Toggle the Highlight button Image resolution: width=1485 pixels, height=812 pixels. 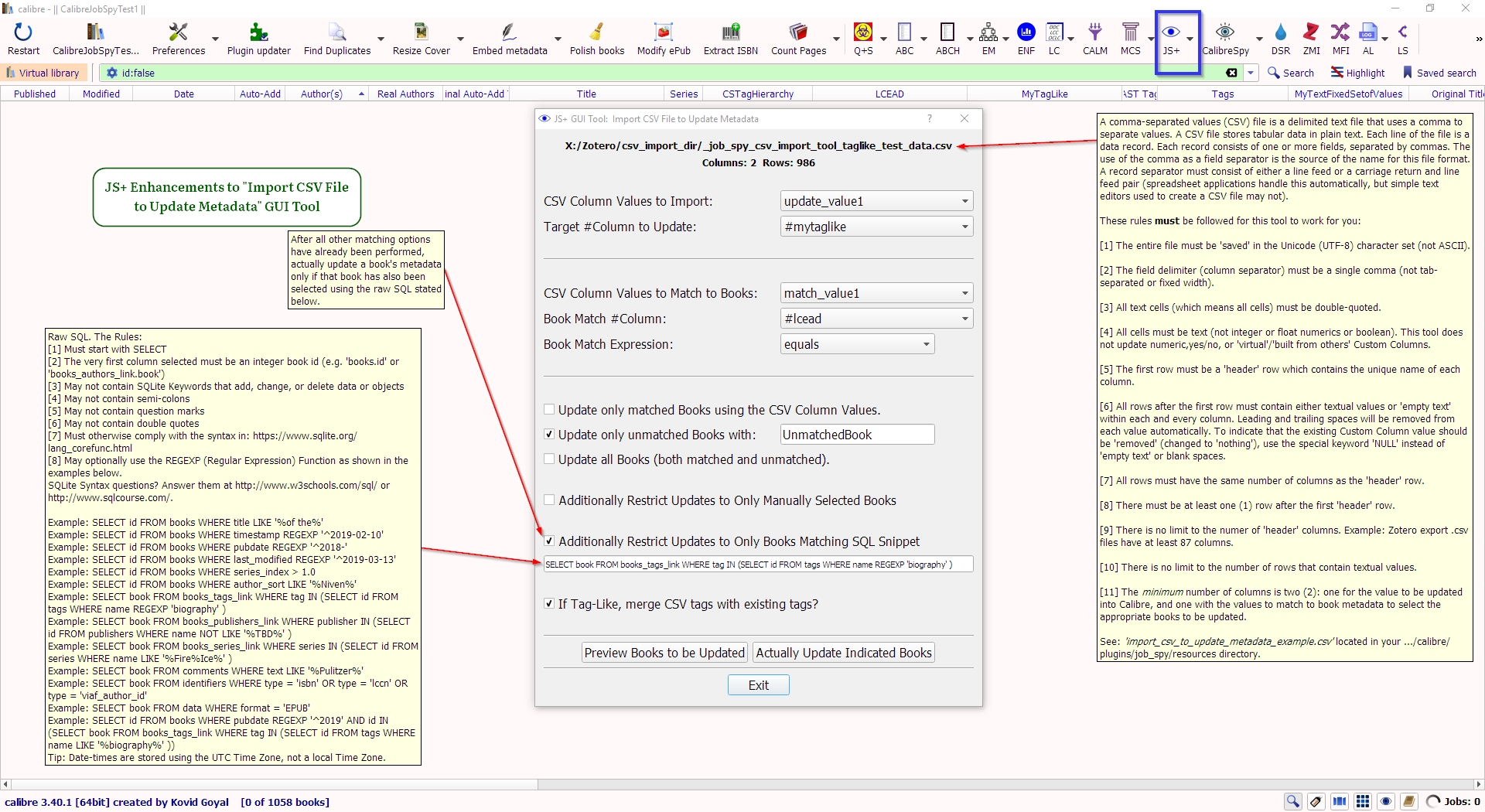(1357, 73)
